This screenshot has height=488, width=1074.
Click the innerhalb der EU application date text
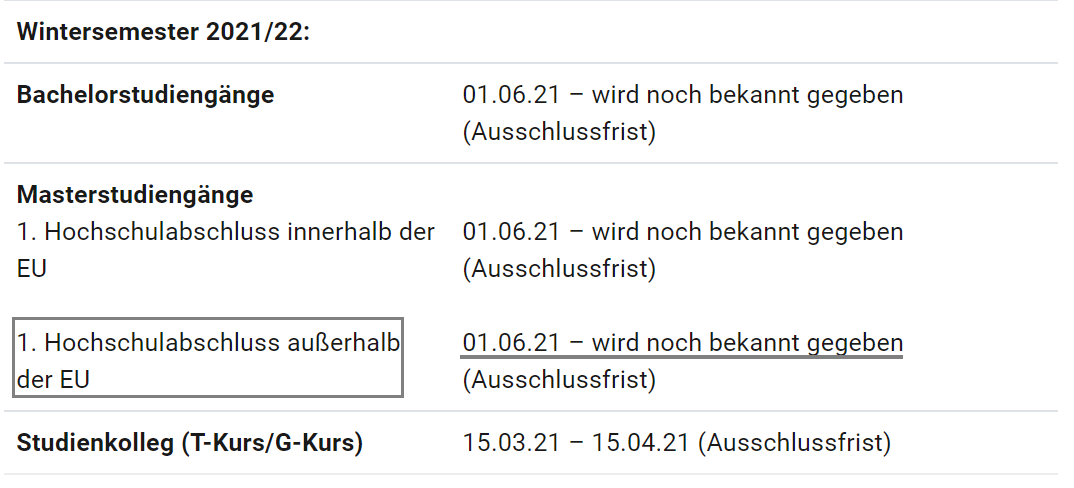pyautogui.click(x=683, y=232)
